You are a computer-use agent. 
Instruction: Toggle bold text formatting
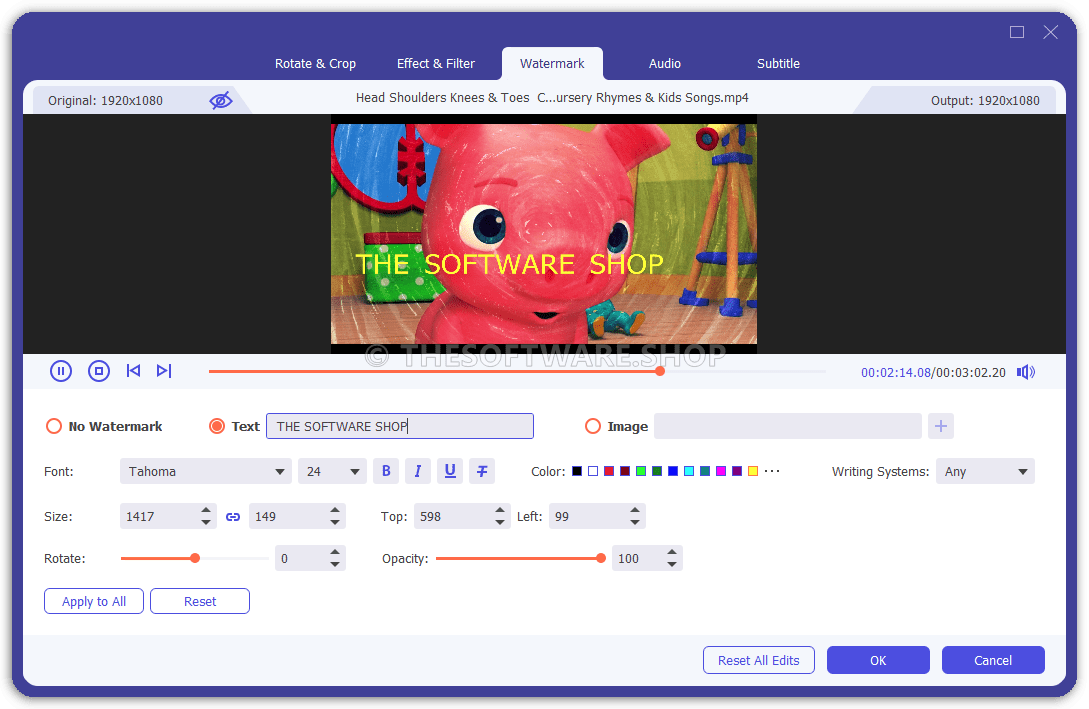coord(386,472)
